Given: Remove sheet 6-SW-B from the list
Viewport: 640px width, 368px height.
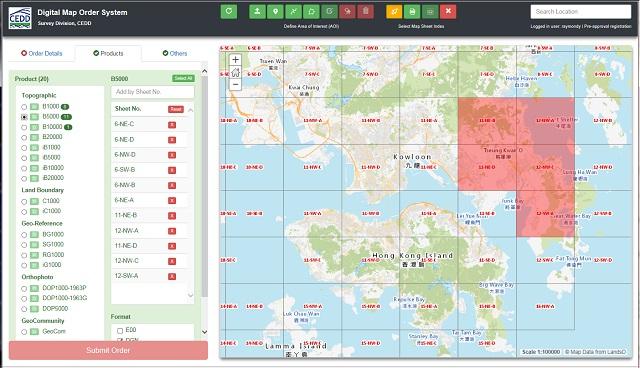Looking at the screenshot, I should click(x=172, y=170).
